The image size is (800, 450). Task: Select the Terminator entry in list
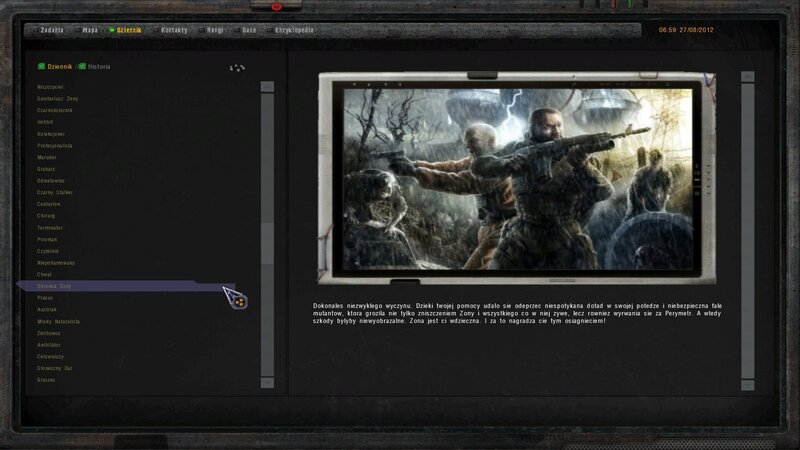click(50, 227)
